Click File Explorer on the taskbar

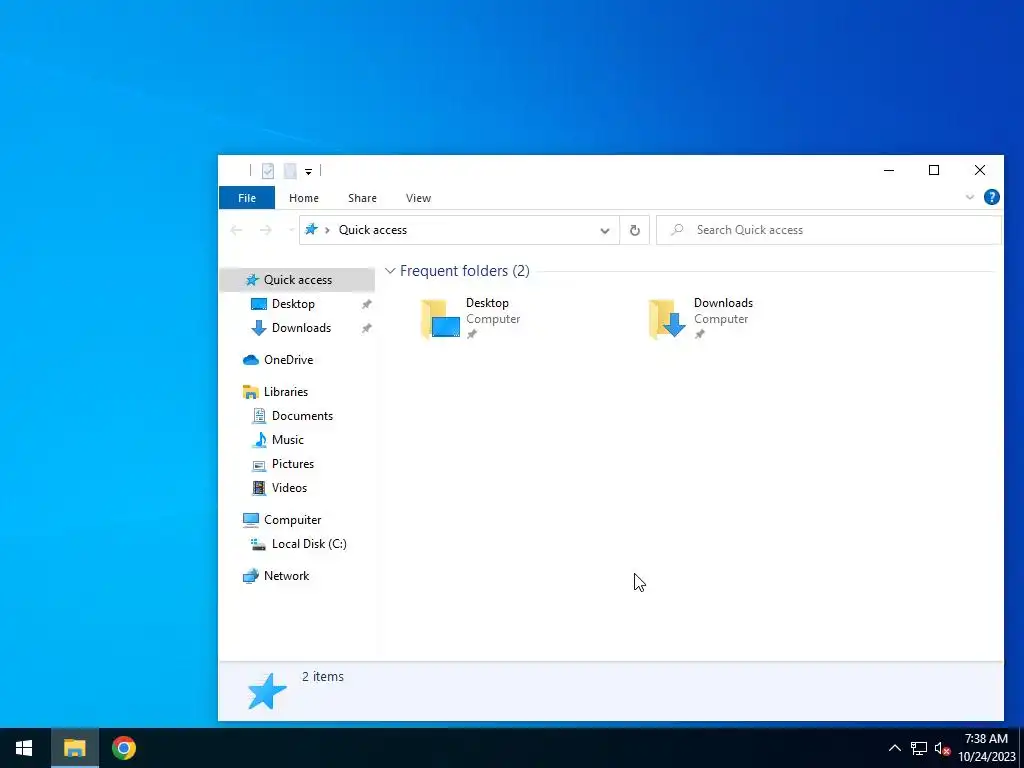(74, 748)
